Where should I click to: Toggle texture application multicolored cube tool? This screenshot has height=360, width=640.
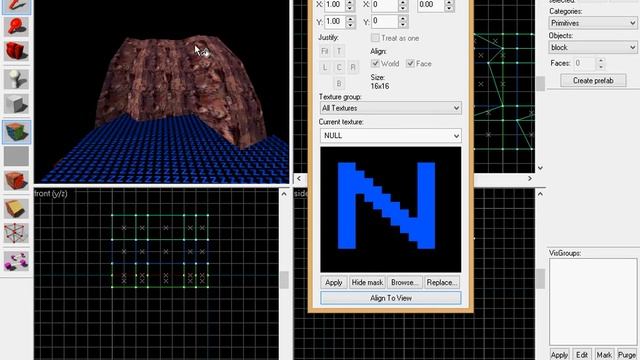click(x=16, y=131)
